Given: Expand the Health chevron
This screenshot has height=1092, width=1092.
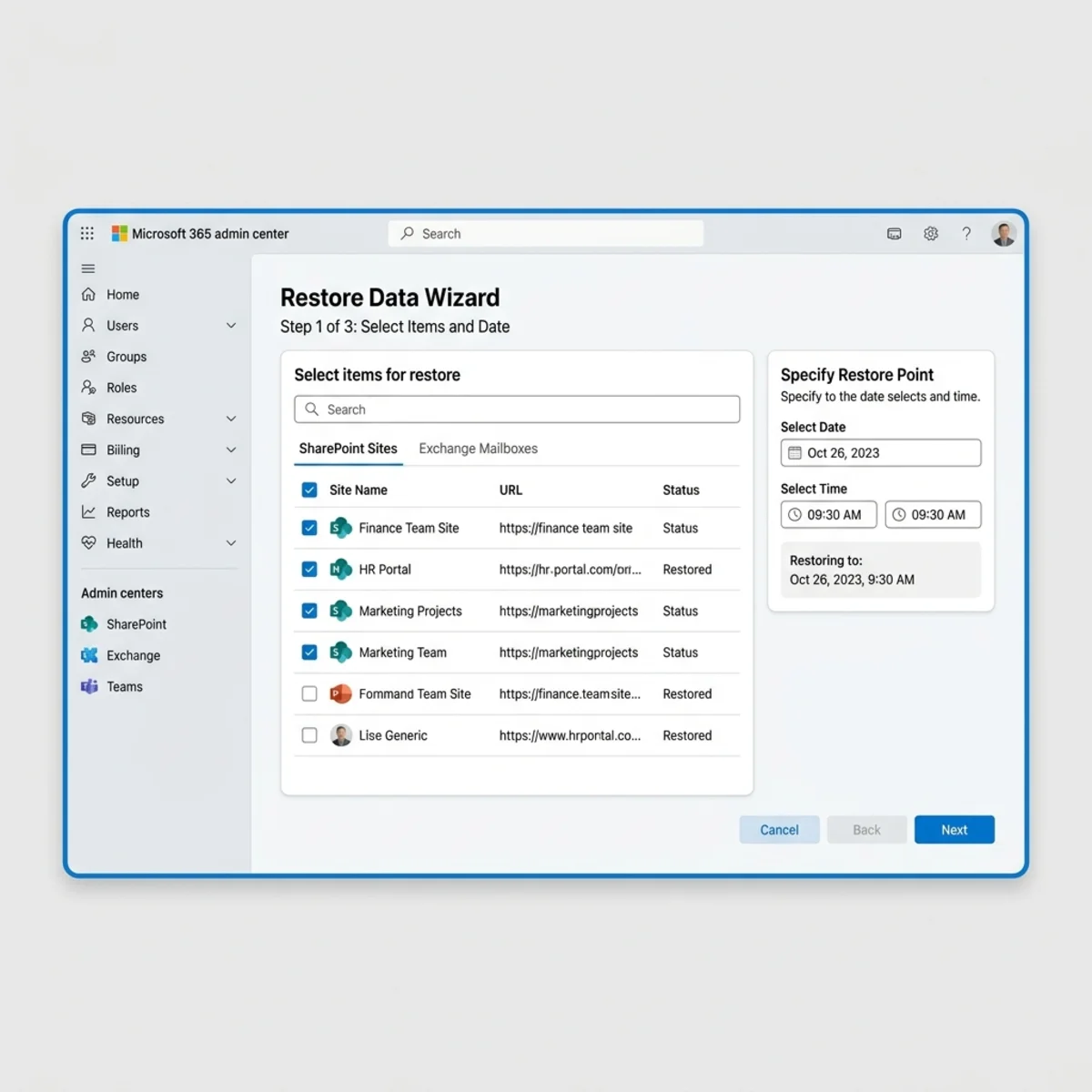Looking at the screenshot, I should [231, 542].
